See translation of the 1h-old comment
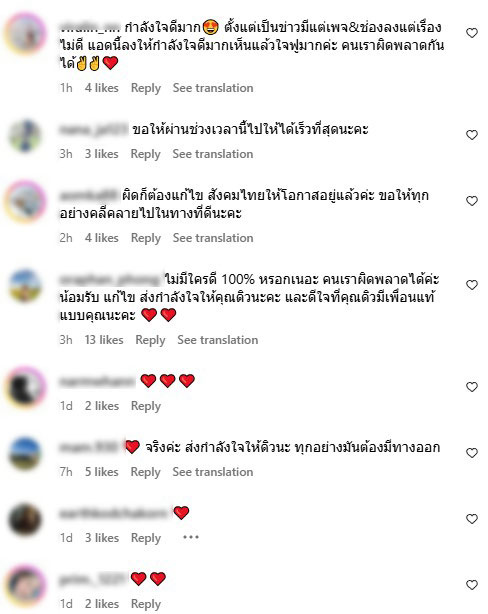 [213, 88]
